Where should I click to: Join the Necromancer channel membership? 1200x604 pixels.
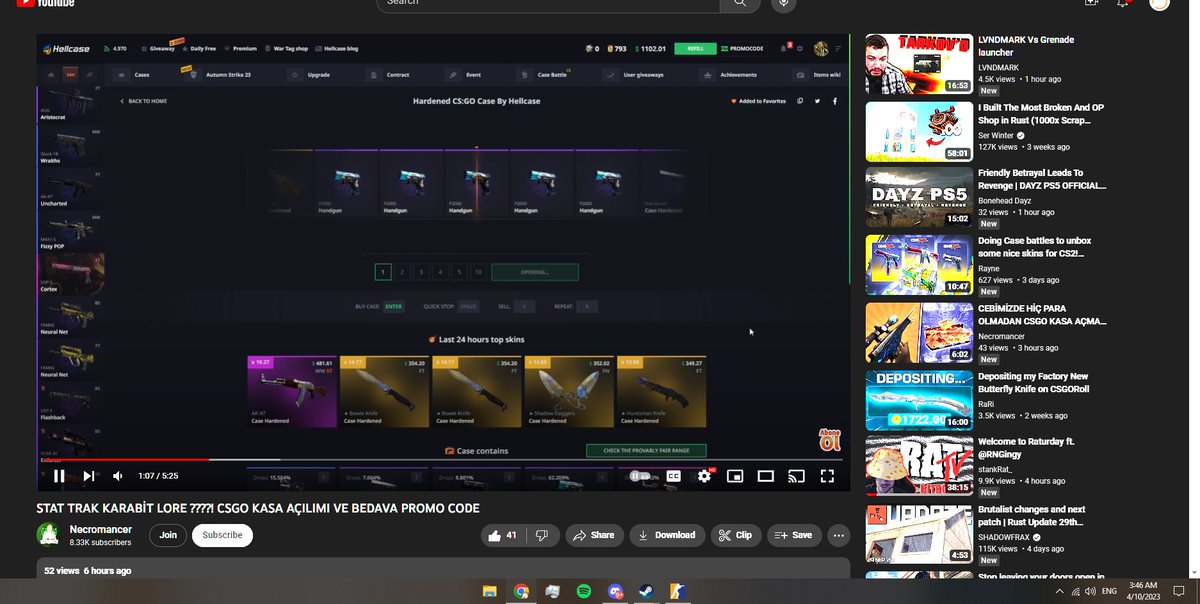click(x=168, y=535)
